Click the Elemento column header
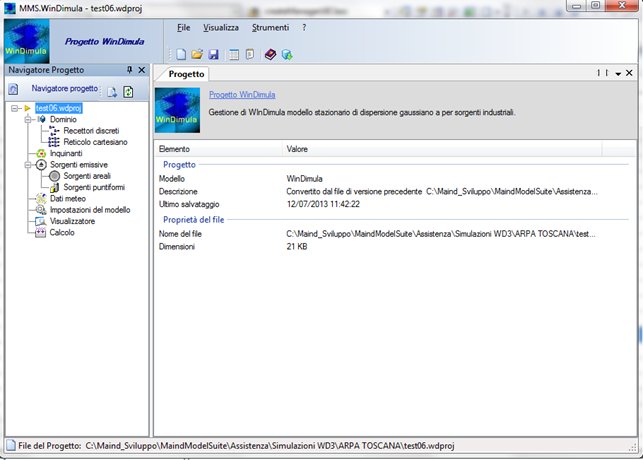The height and width of the screenshot is (460, 643). (x=219, y=149)
